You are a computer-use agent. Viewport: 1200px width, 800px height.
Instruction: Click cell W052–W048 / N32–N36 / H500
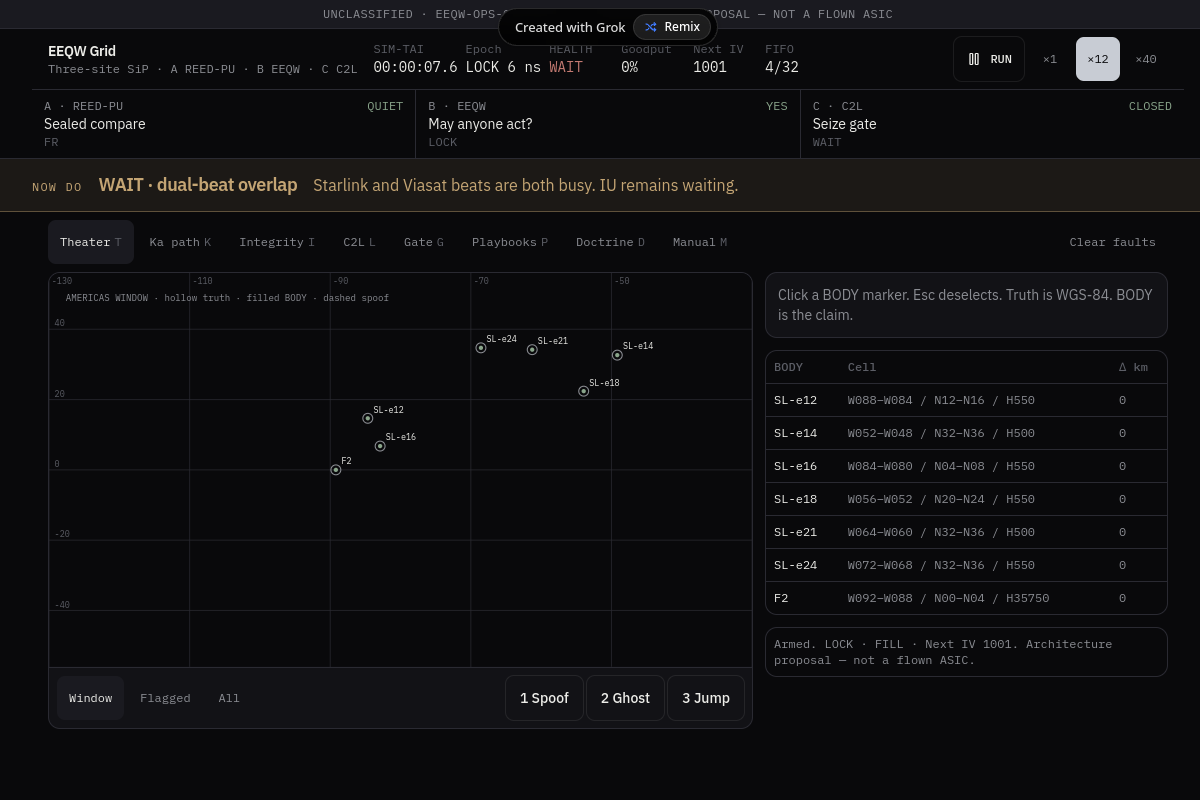(941, 433)
